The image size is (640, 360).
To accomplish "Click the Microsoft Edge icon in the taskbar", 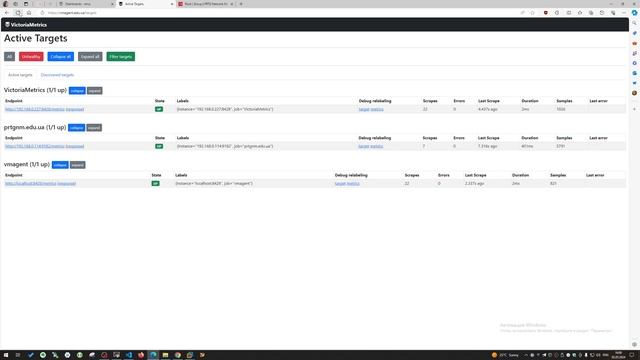I will [x=153, y=355].
